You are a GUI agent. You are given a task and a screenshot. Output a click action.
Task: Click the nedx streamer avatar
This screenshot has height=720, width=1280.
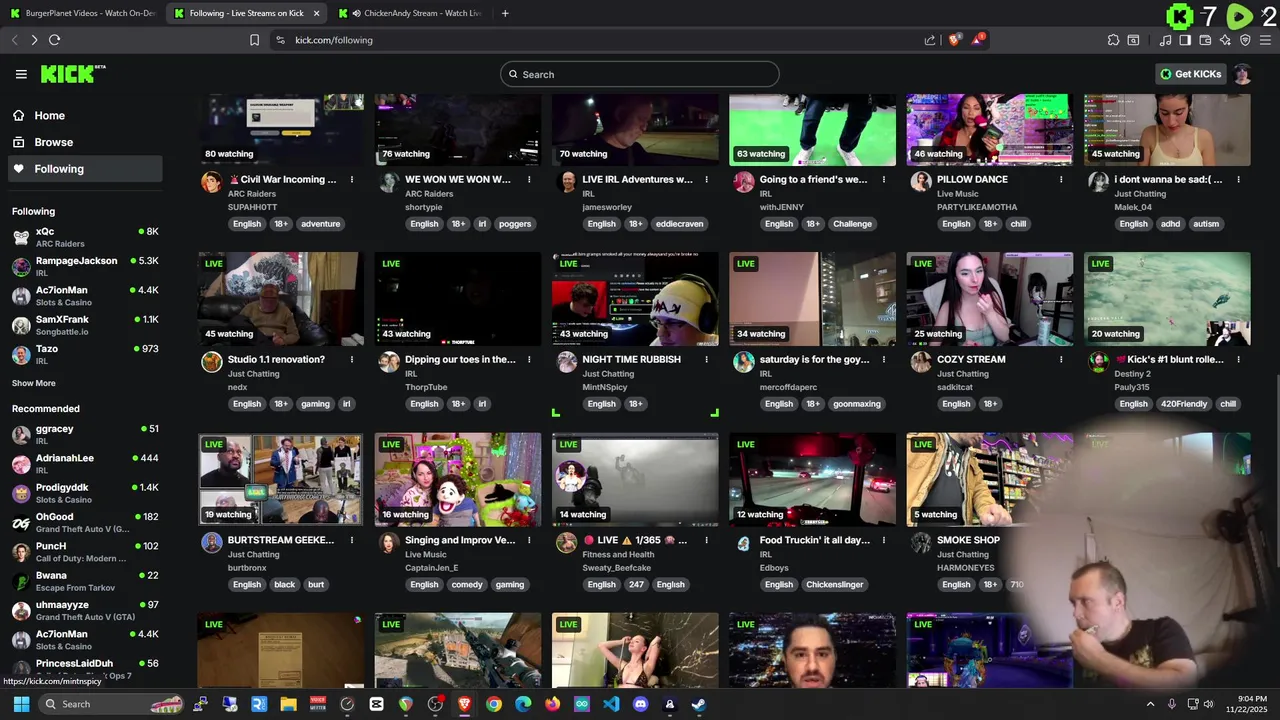[211, 362]
